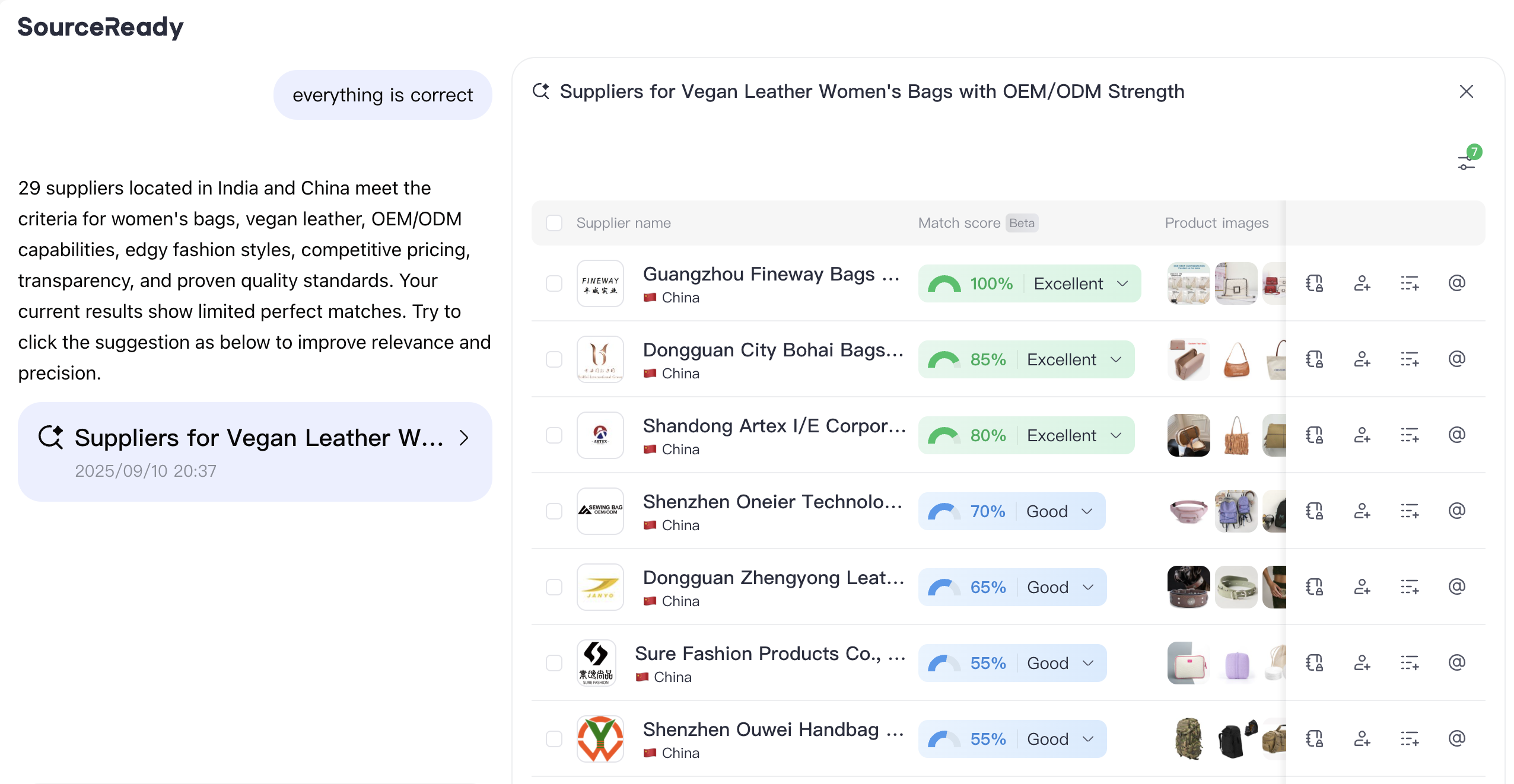Click the Match score column header
This screenshot has height=784, width=1514.
tap(959, 223)
